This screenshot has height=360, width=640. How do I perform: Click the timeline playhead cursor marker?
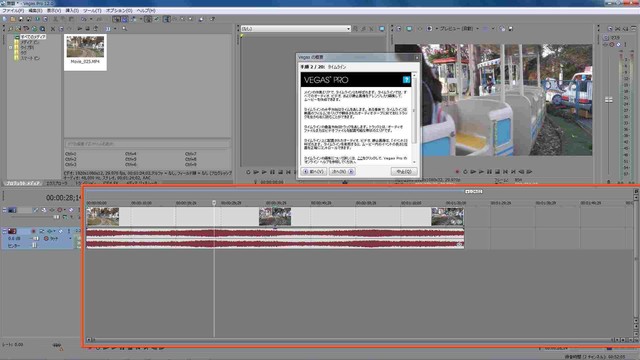214,203
